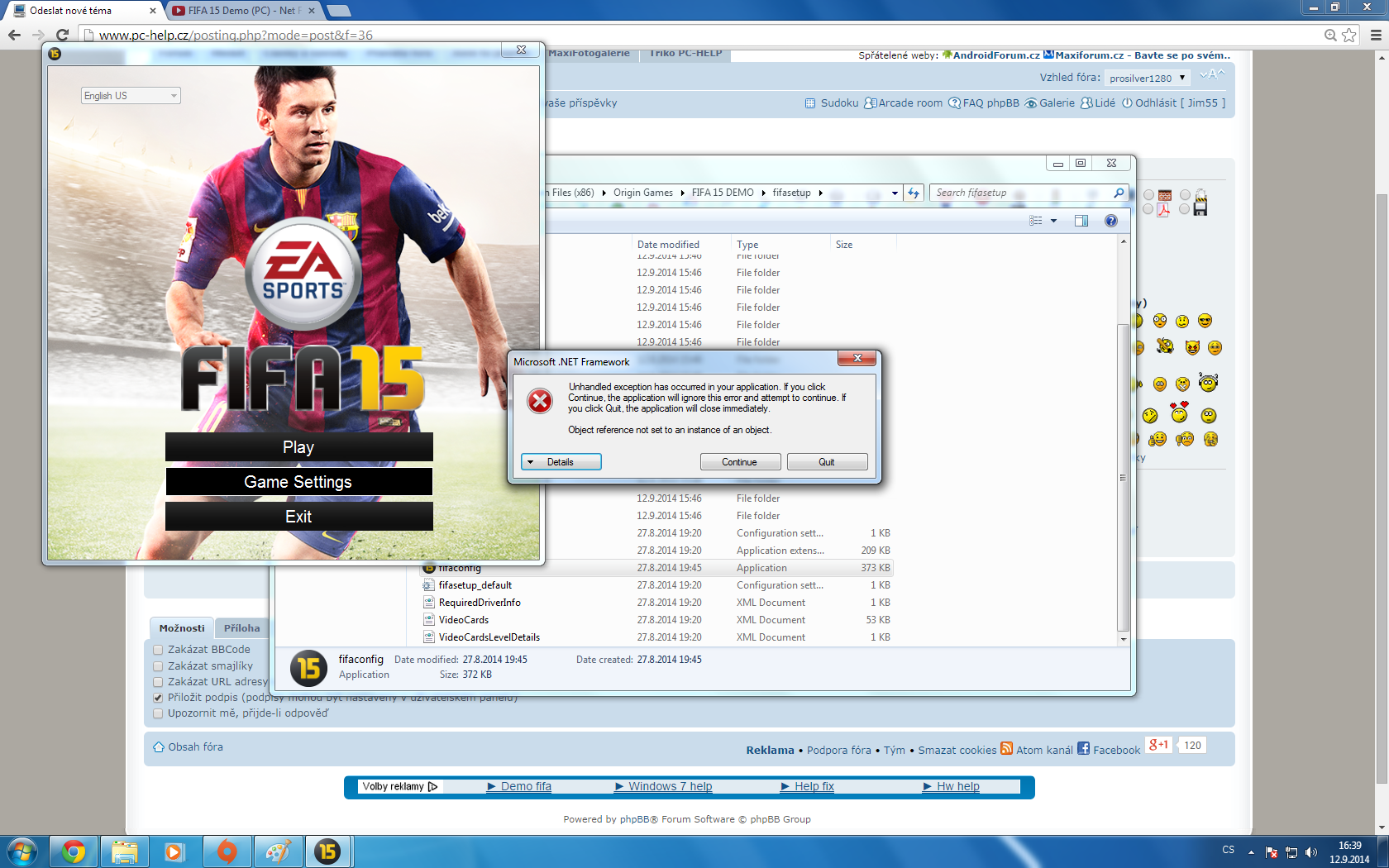Expand the fifasetup breadcrumb arrow
This screenshot has width=1389, height=868.
tap(820, 193)
